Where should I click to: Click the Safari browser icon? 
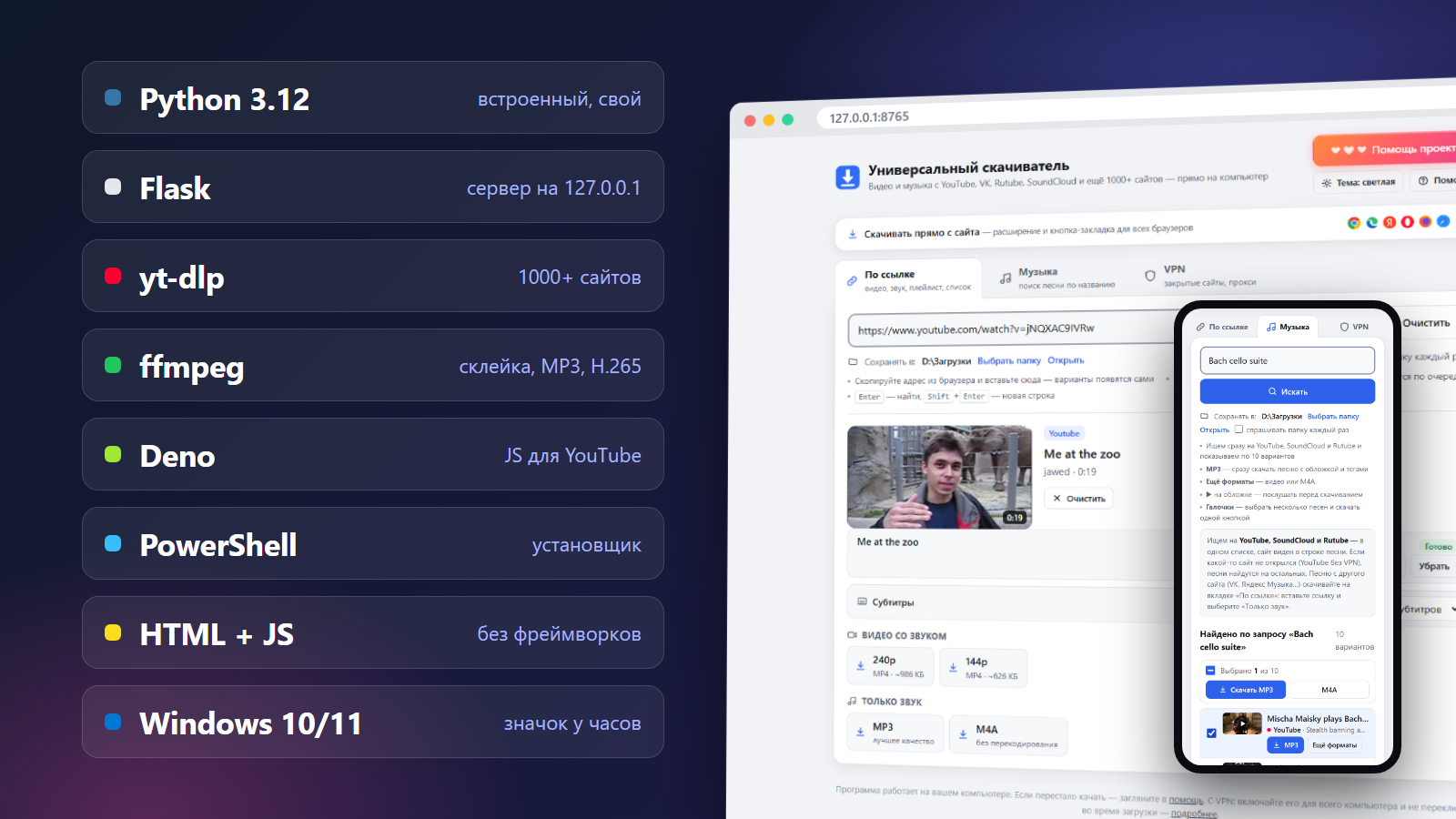tap(1442, 220)
